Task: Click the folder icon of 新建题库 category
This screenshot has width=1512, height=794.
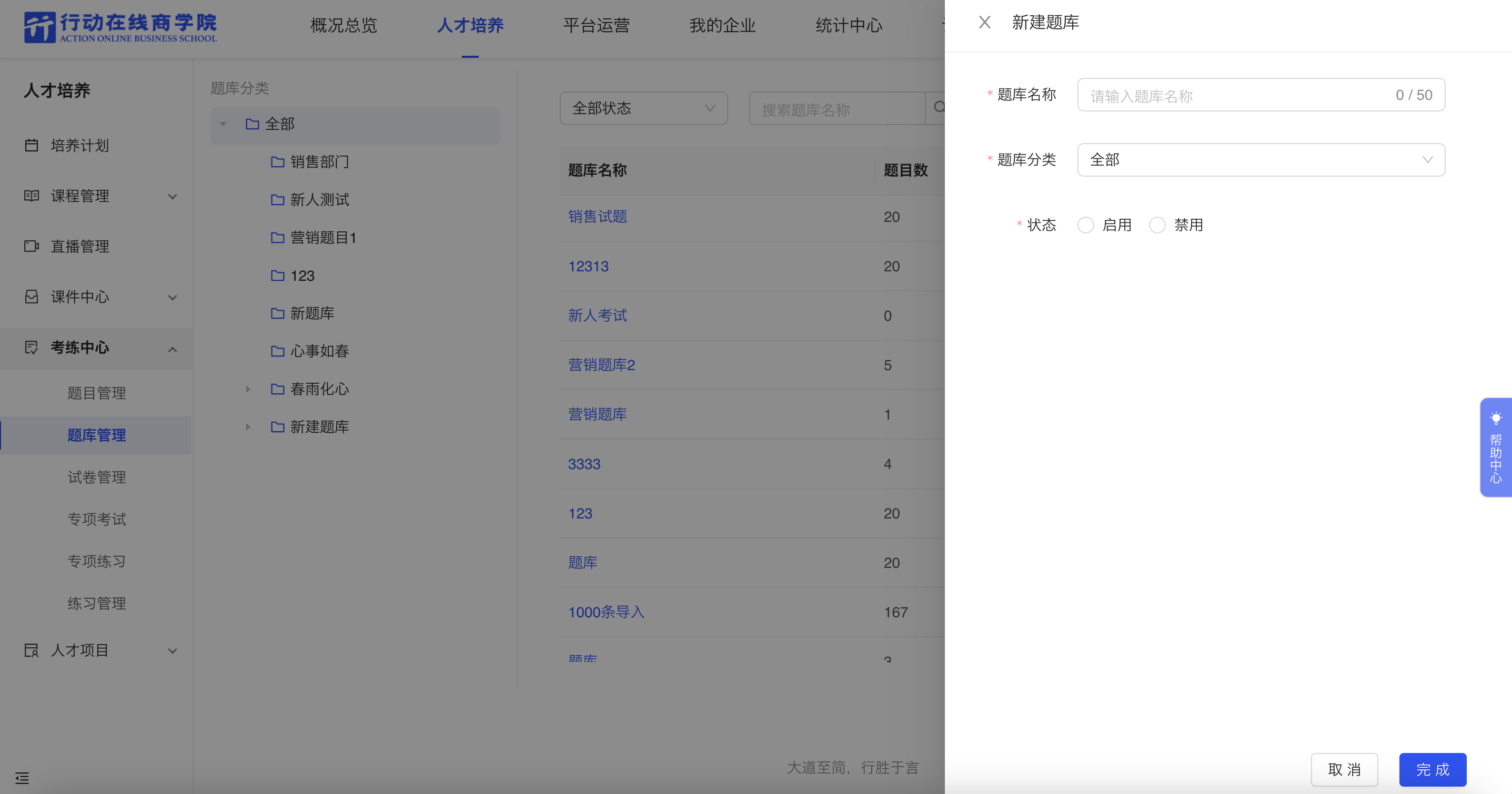Action: [278, 426]
